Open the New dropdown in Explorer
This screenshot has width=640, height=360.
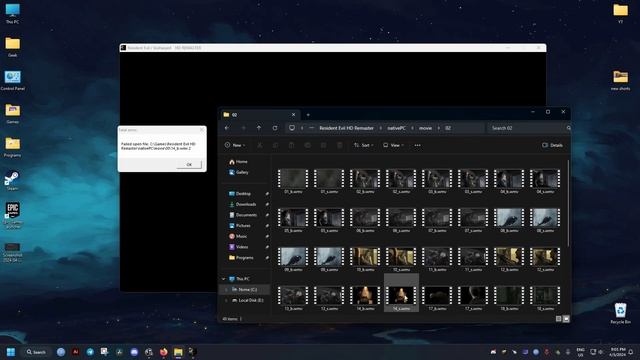235,145
